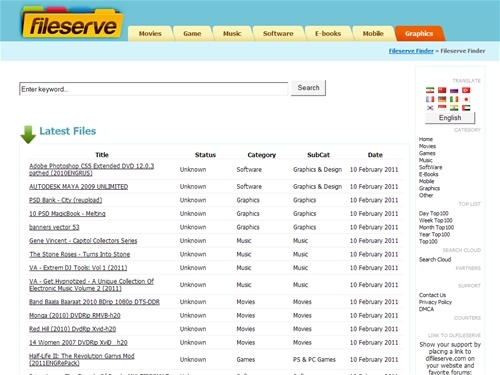Open the plain Top100 sidebar link
Viewport: 500px width, 375px height.
[428, 241]
